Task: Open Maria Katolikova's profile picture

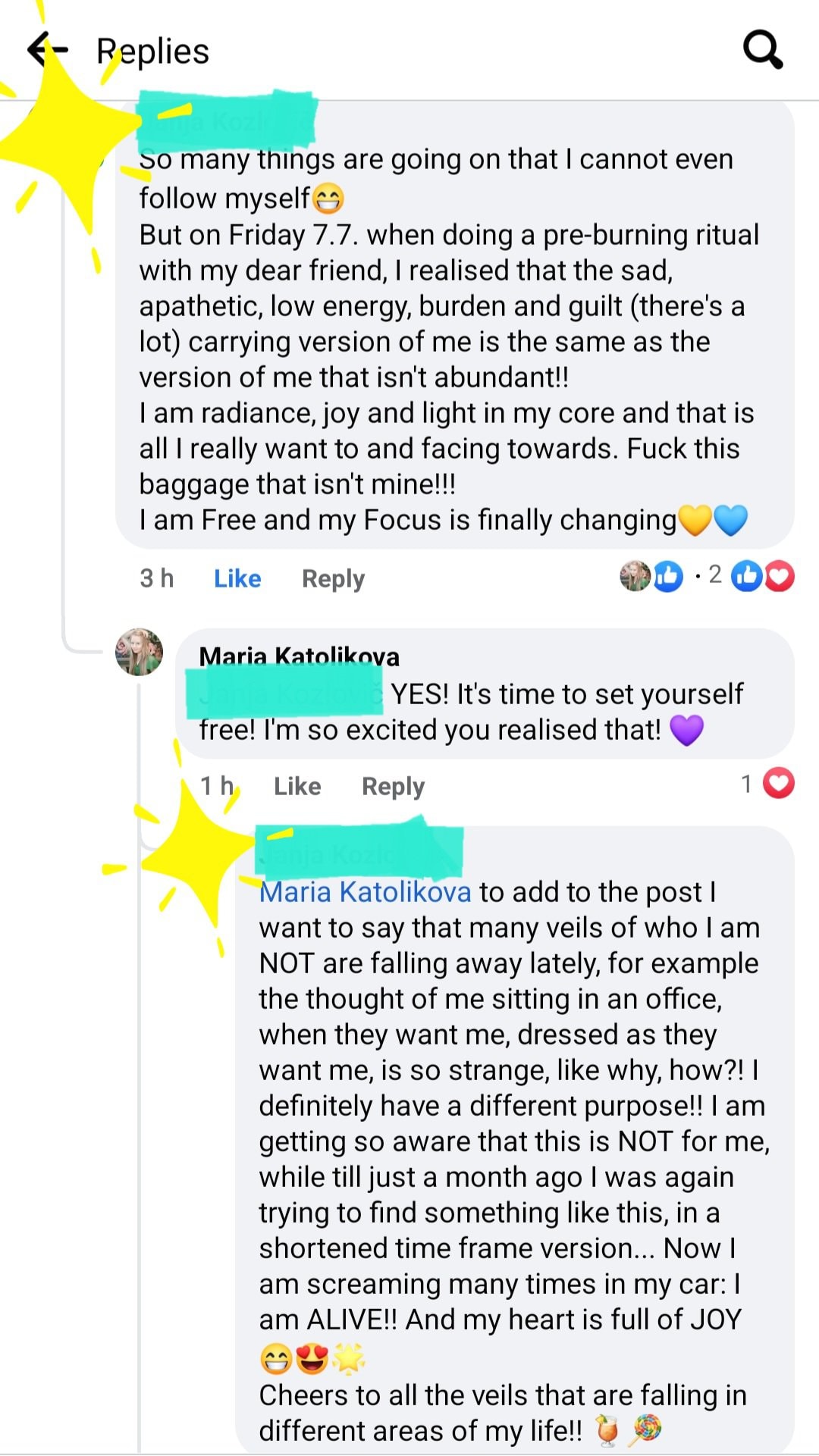Action: pyautogui.click(x=139, y=652)
